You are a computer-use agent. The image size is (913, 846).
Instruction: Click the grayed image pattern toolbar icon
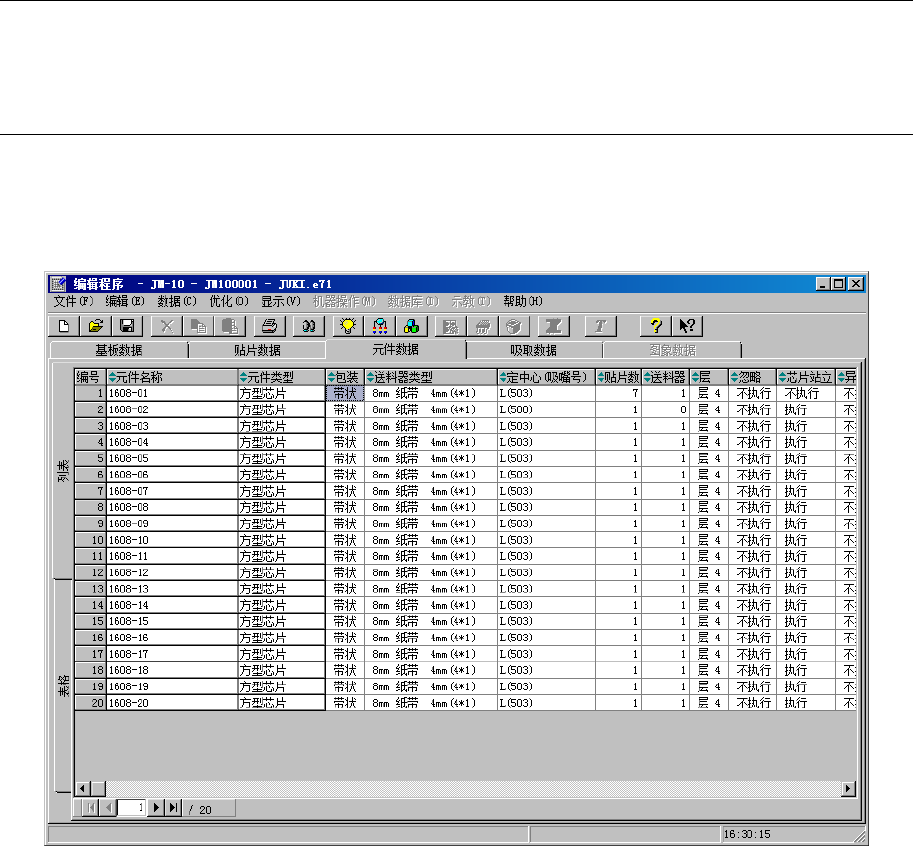coord(451,326)
